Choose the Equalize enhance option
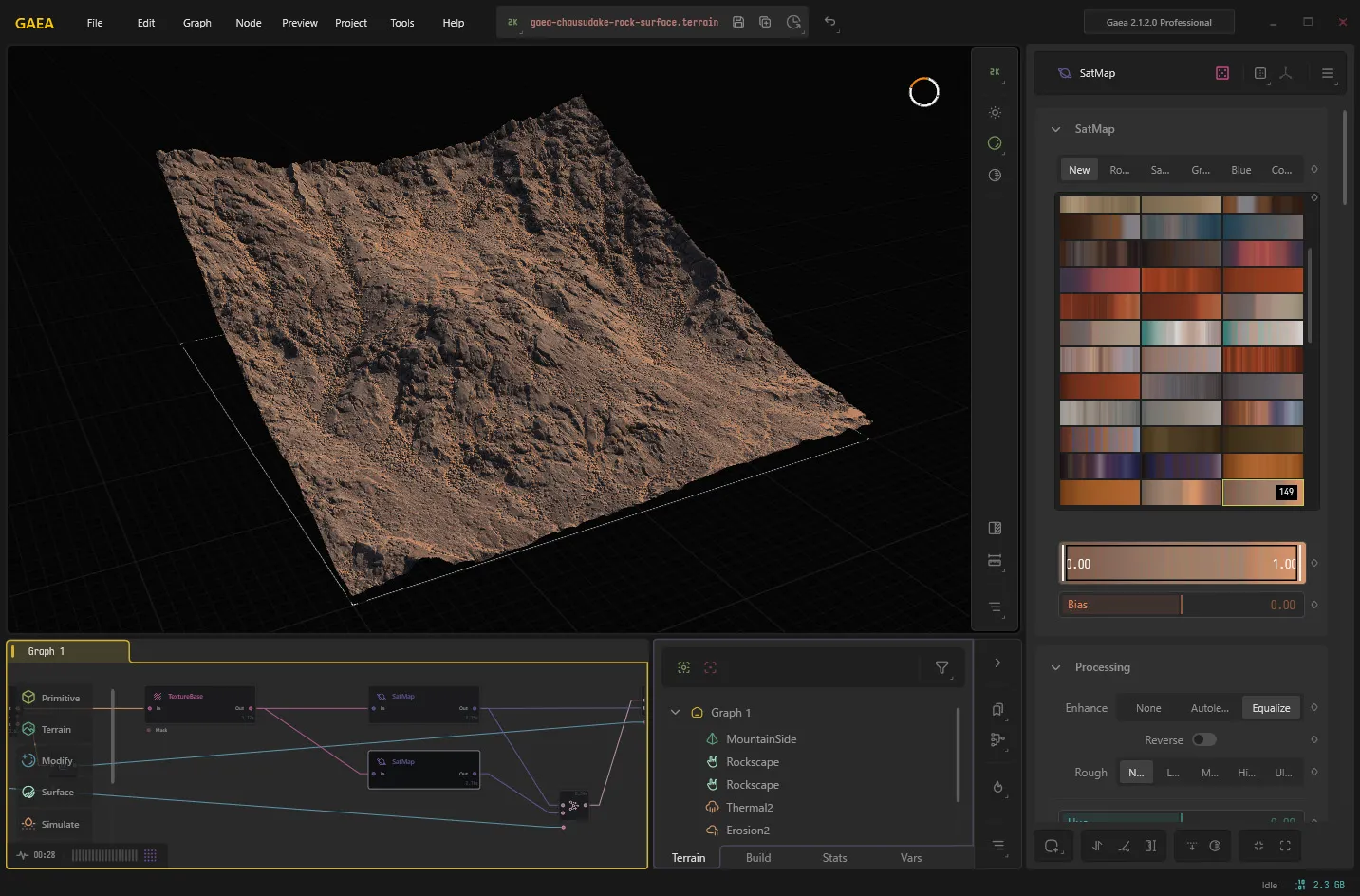 point(1271,708)
